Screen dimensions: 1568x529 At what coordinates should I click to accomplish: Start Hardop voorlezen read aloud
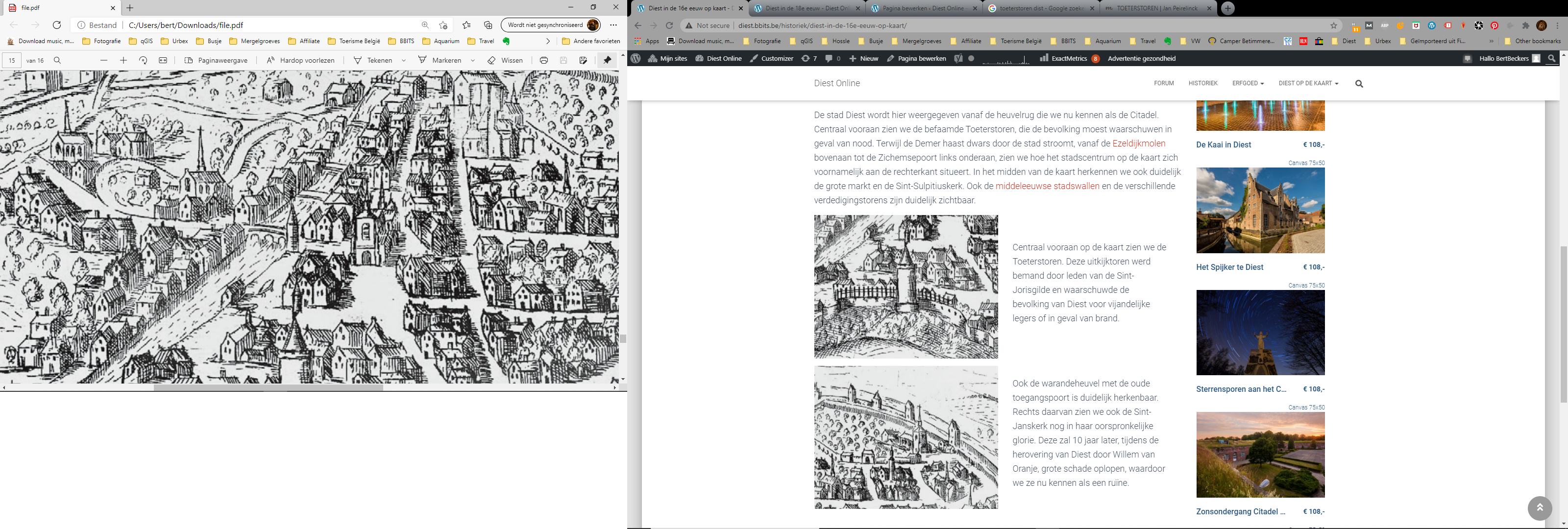pyautogui.click(x=301, y=60)
